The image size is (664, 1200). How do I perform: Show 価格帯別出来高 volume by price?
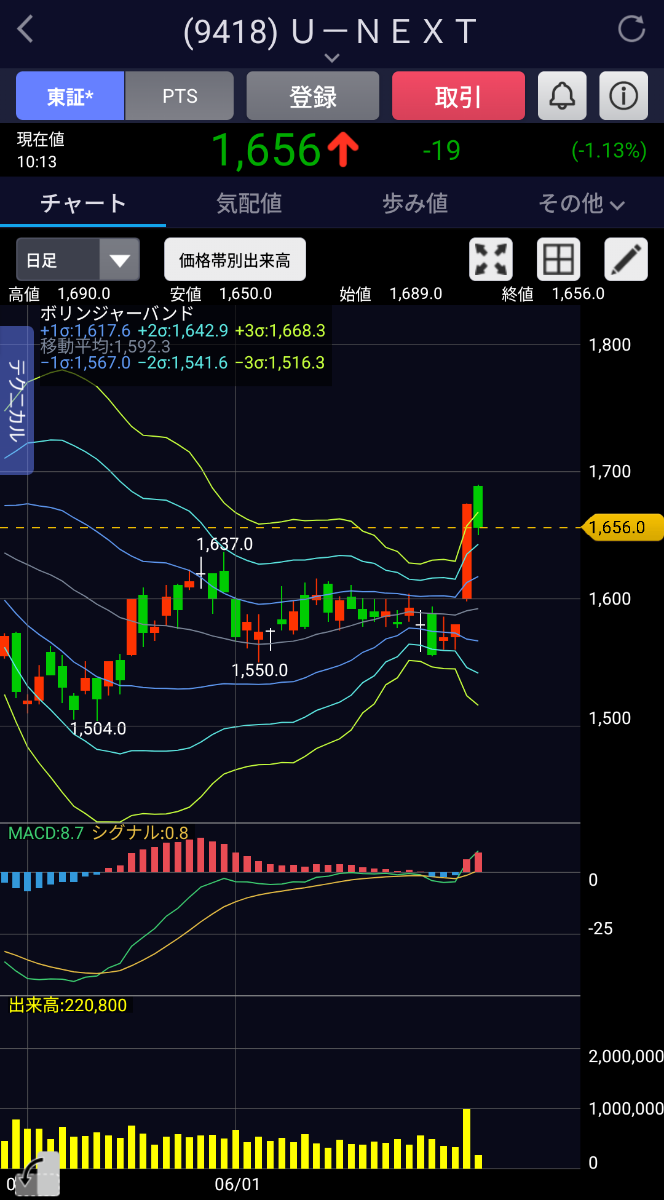(235, 260)
